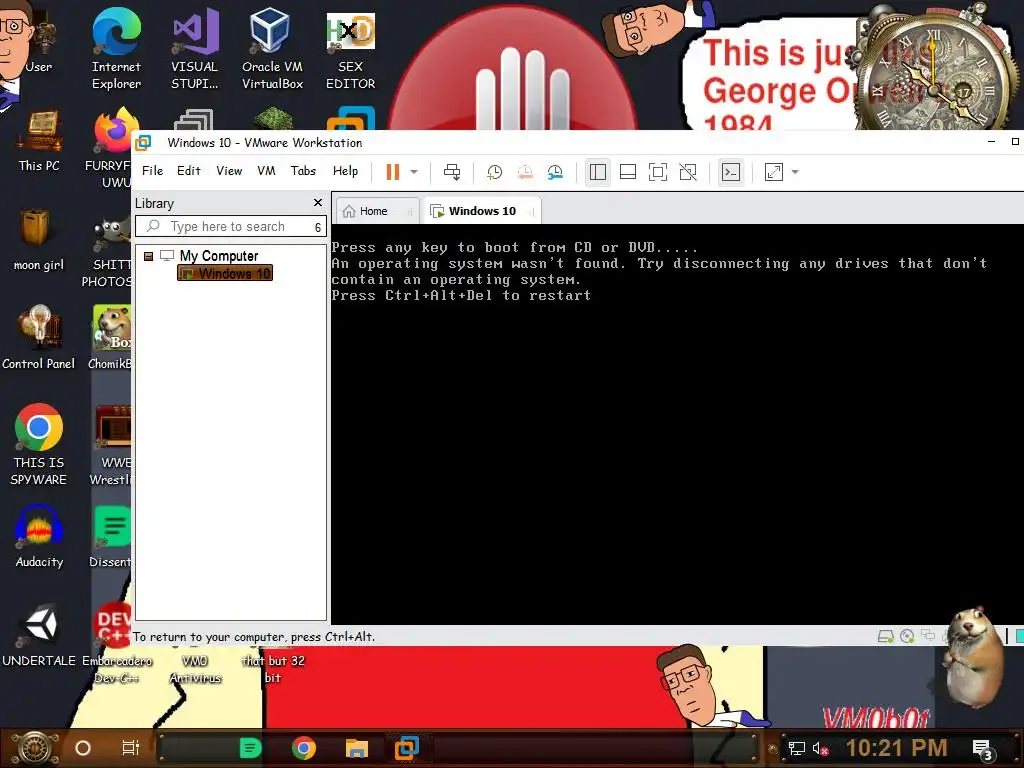Open File Explorer from the taskbar
Image resolution: width=1024 pixels, height=768 pixels.
357,748
